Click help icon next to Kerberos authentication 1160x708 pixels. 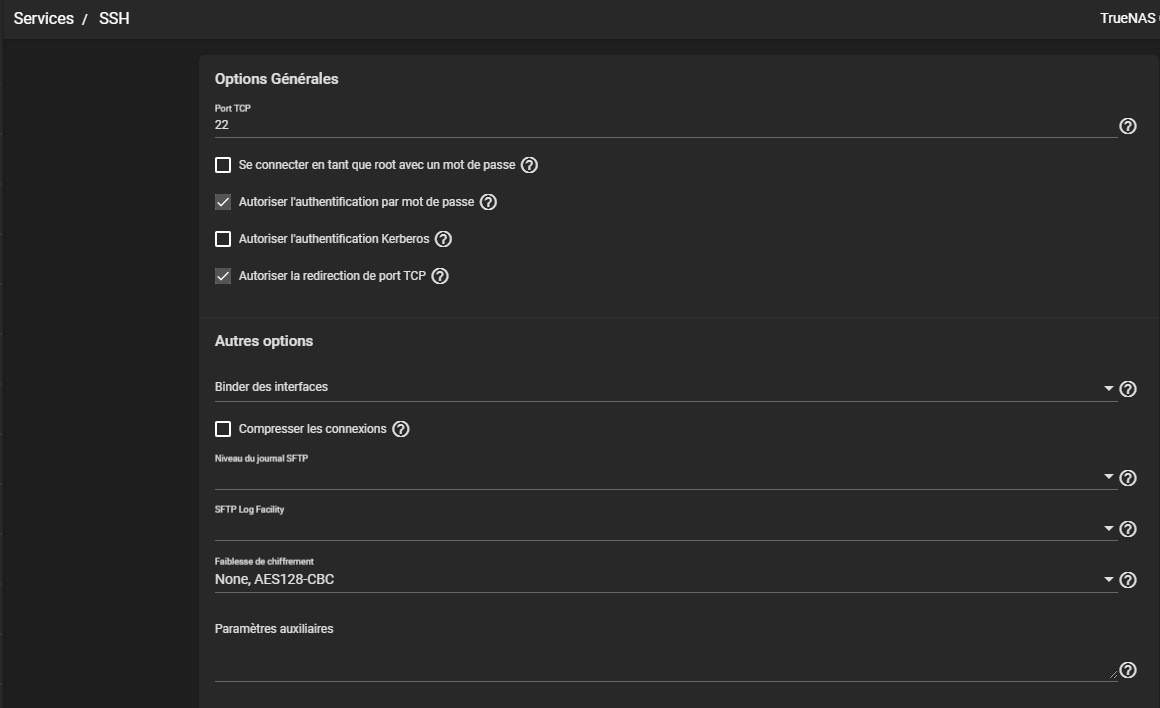pyautogui.click(x=444, y=239)
